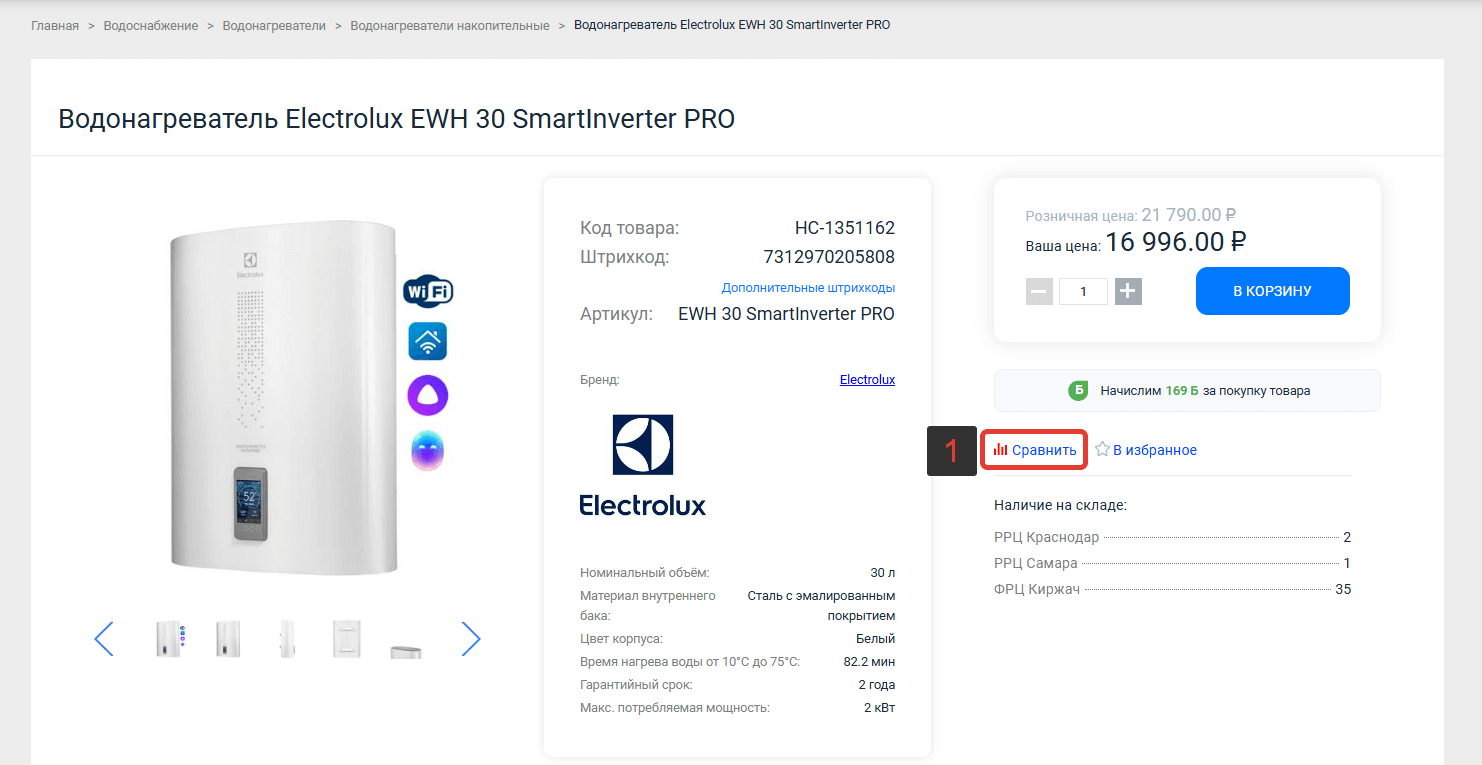Click the Marusya assistant face icon
Viewport: 1482px width, 765px height.
click(x=428, y=450)
